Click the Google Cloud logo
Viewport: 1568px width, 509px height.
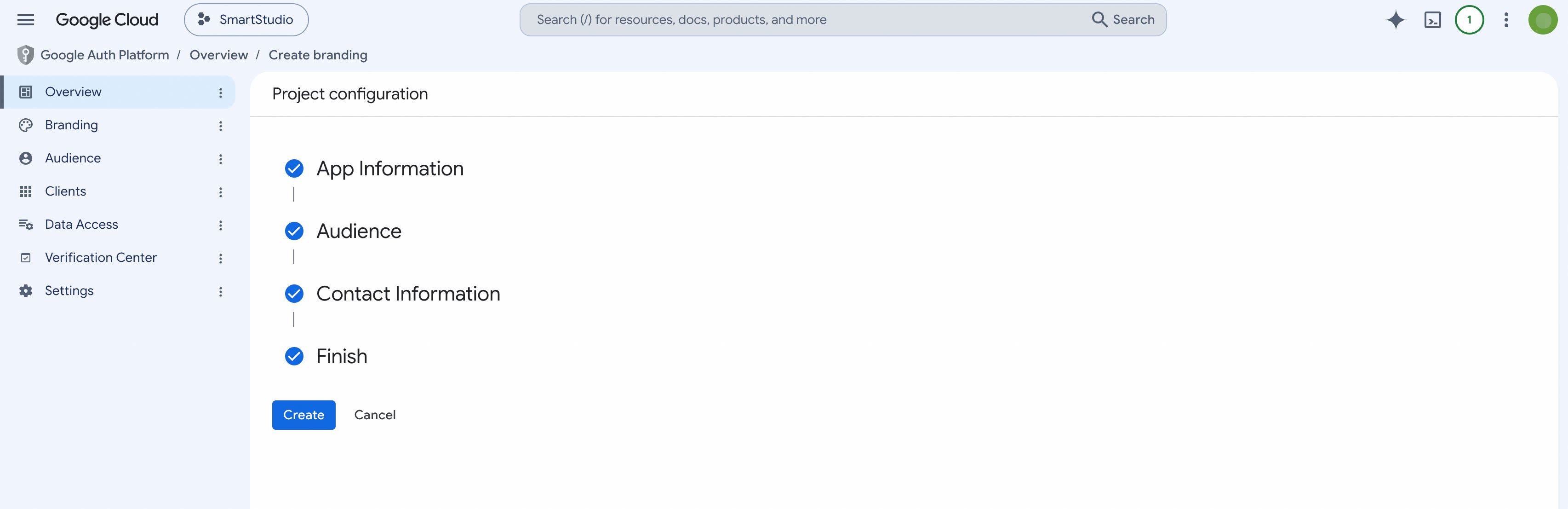[x=107, y=20]
